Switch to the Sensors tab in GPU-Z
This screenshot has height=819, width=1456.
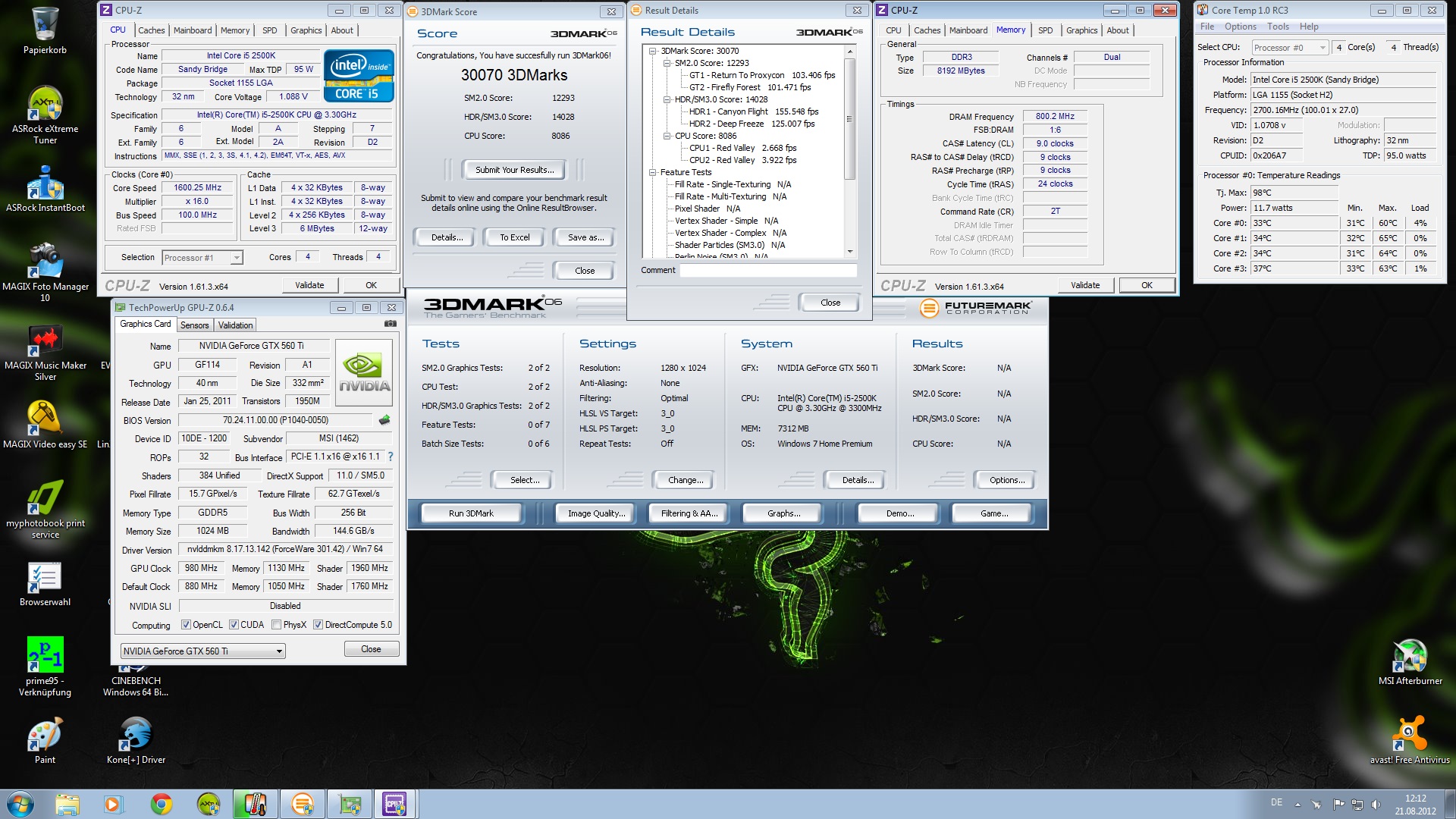click(x=194, y=325)
